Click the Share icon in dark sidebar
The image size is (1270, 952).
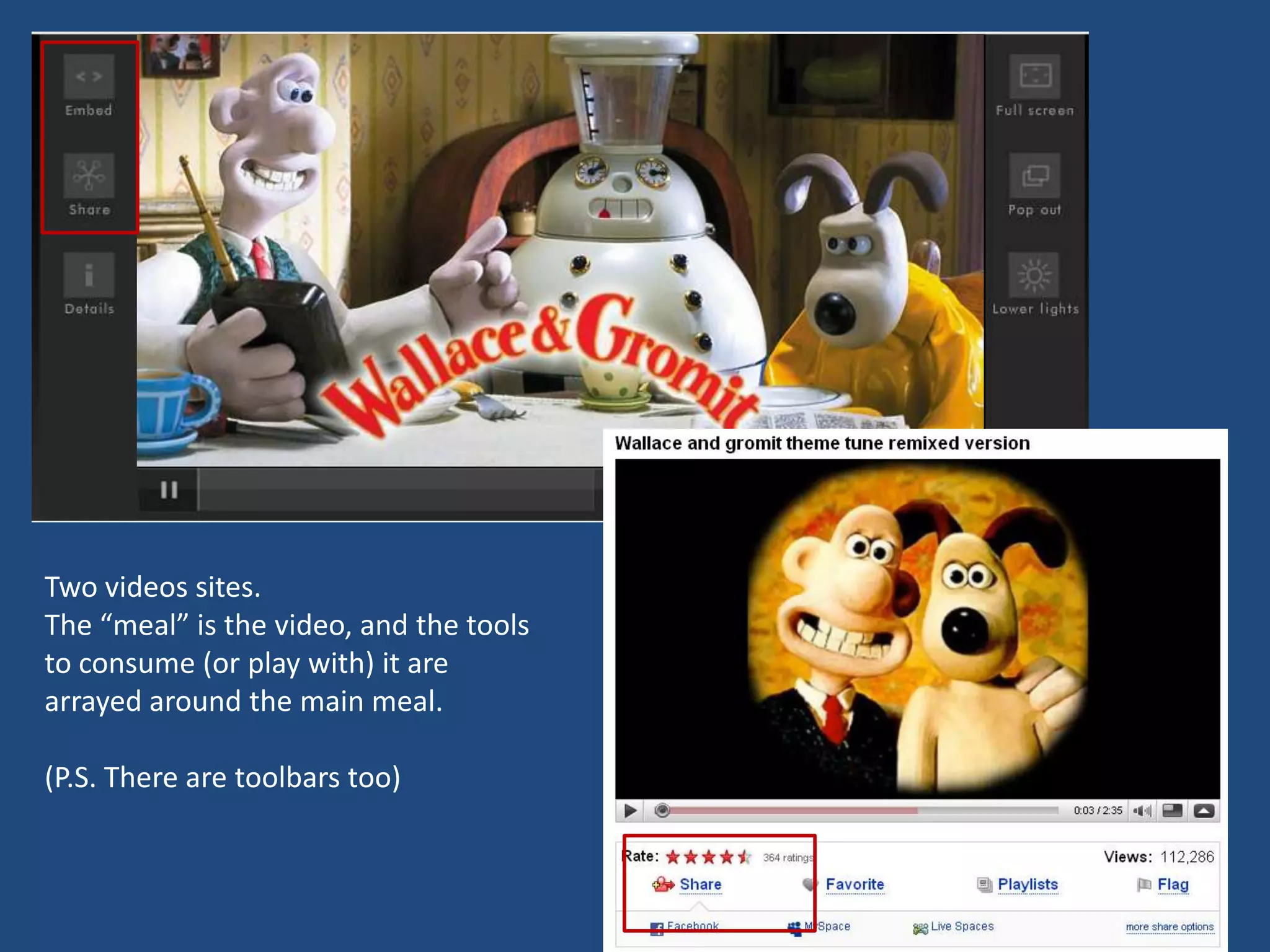(x=89, y=175)
